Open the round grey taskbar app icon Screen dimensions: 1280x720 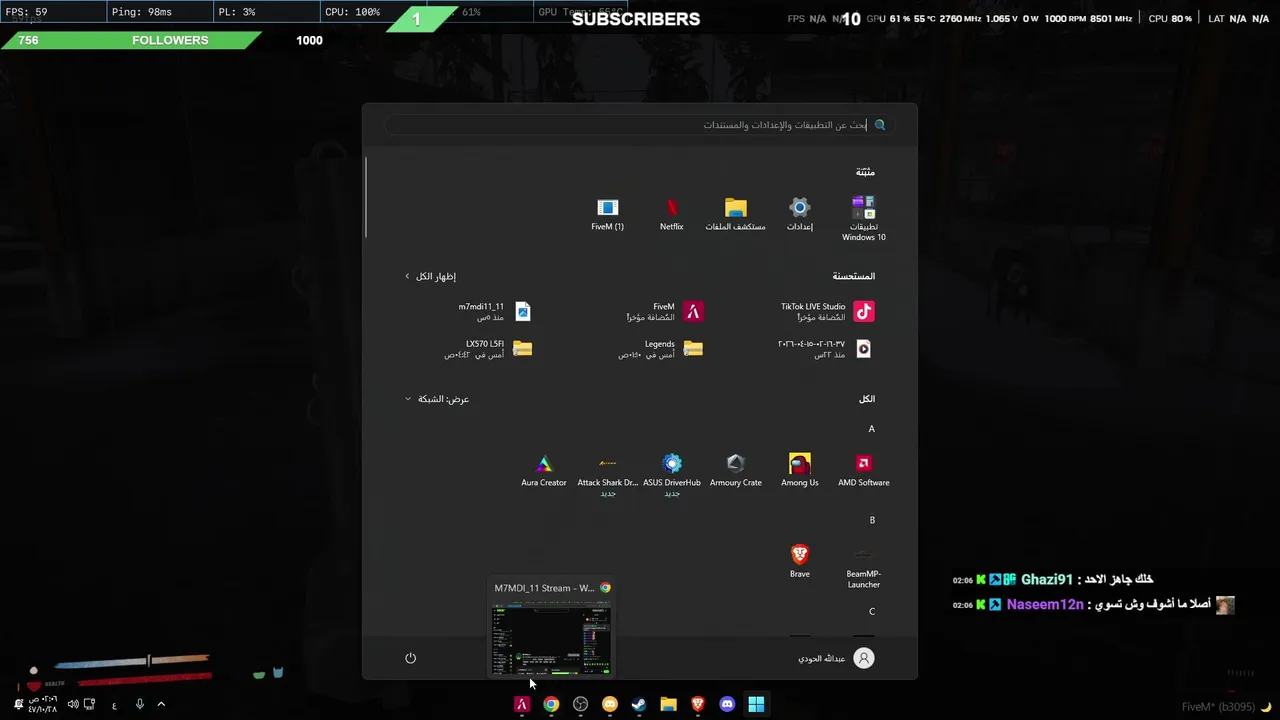[580, 704]
